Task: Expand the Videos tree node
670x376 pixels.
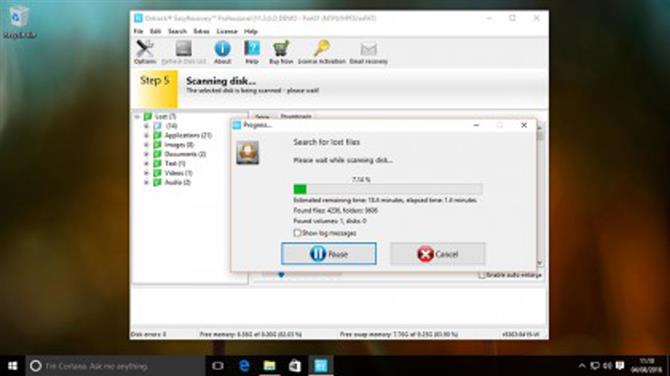Action: point(147,173)
